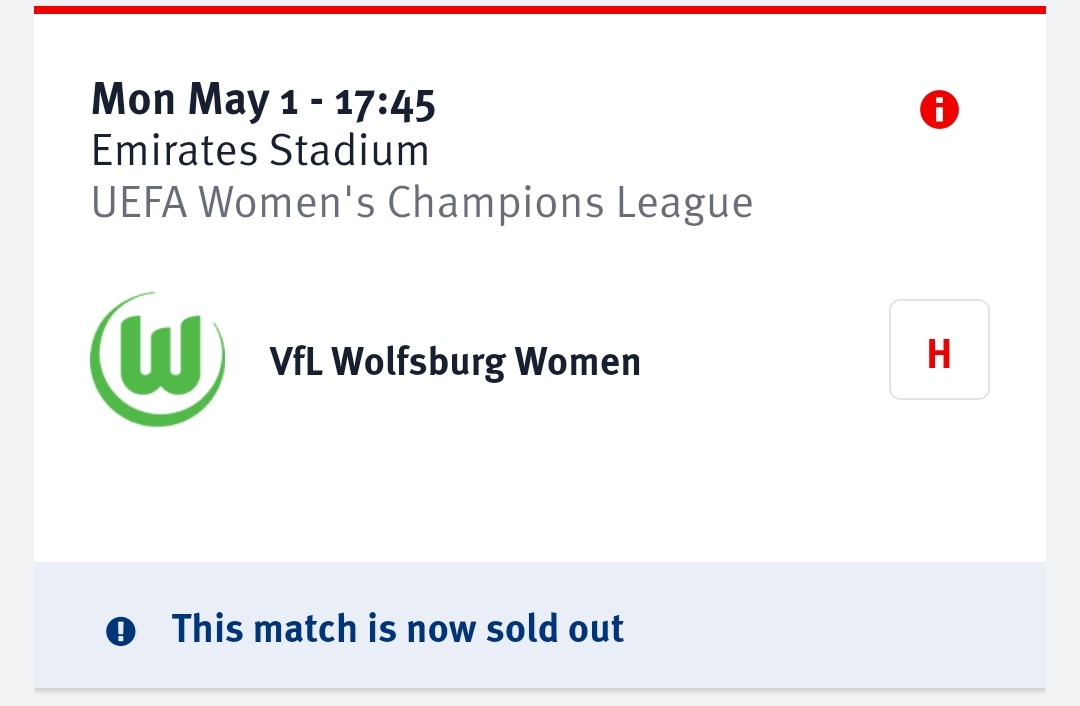Image resolution: width=1080 pixels, height=706 pixels.
Task: Click 'This match is now sold out' message
Action: coord(397,628)
